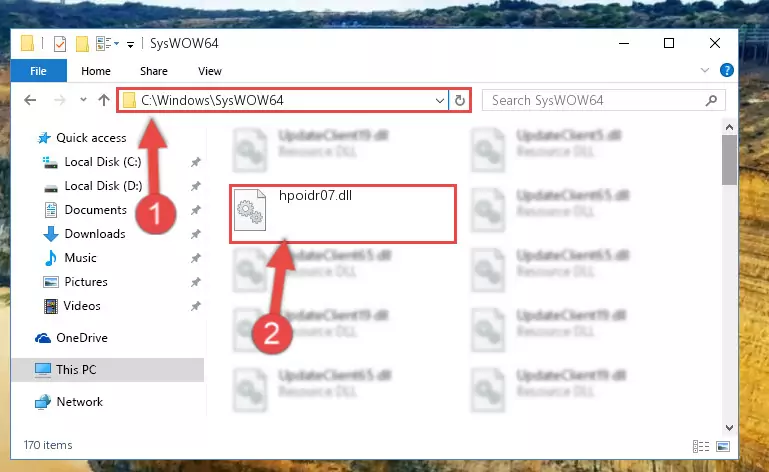Open the Customize Quick Access Toolbar arrow
The height and width of the screenshot is (472, 769).
pyautogui.click(x=130, y=45)
